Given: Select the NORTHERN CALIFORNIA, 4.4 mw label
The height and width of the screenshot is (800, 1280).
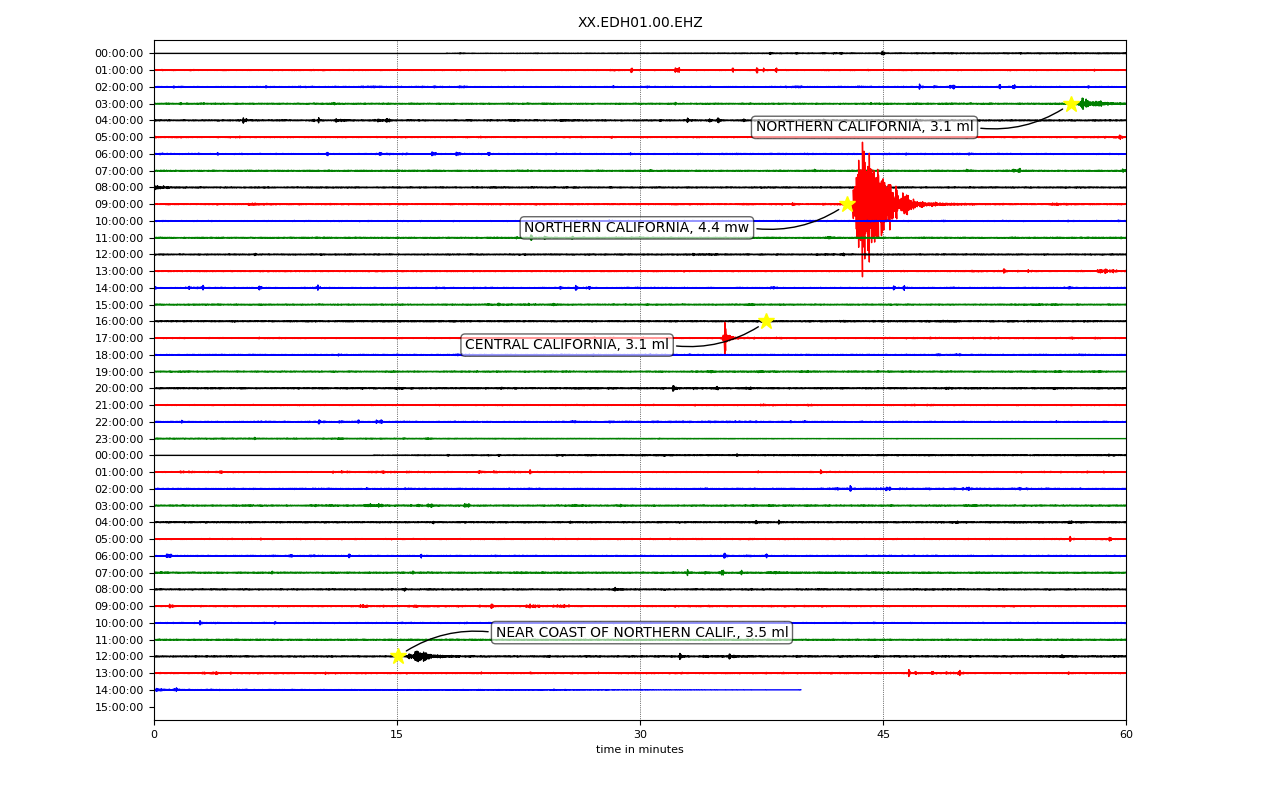Looking at the screenshot, I should point(636,228).
